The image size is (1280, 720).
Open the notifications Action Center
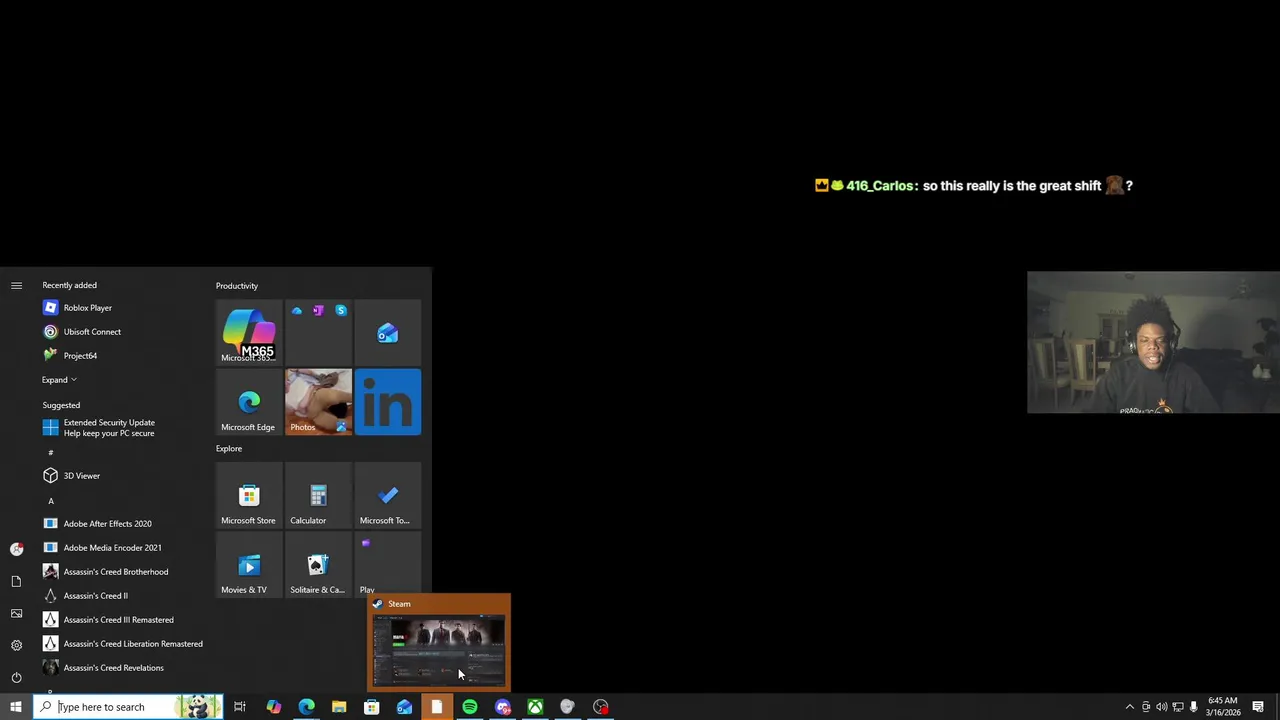pyautogui.click(x=1258, y=707)
